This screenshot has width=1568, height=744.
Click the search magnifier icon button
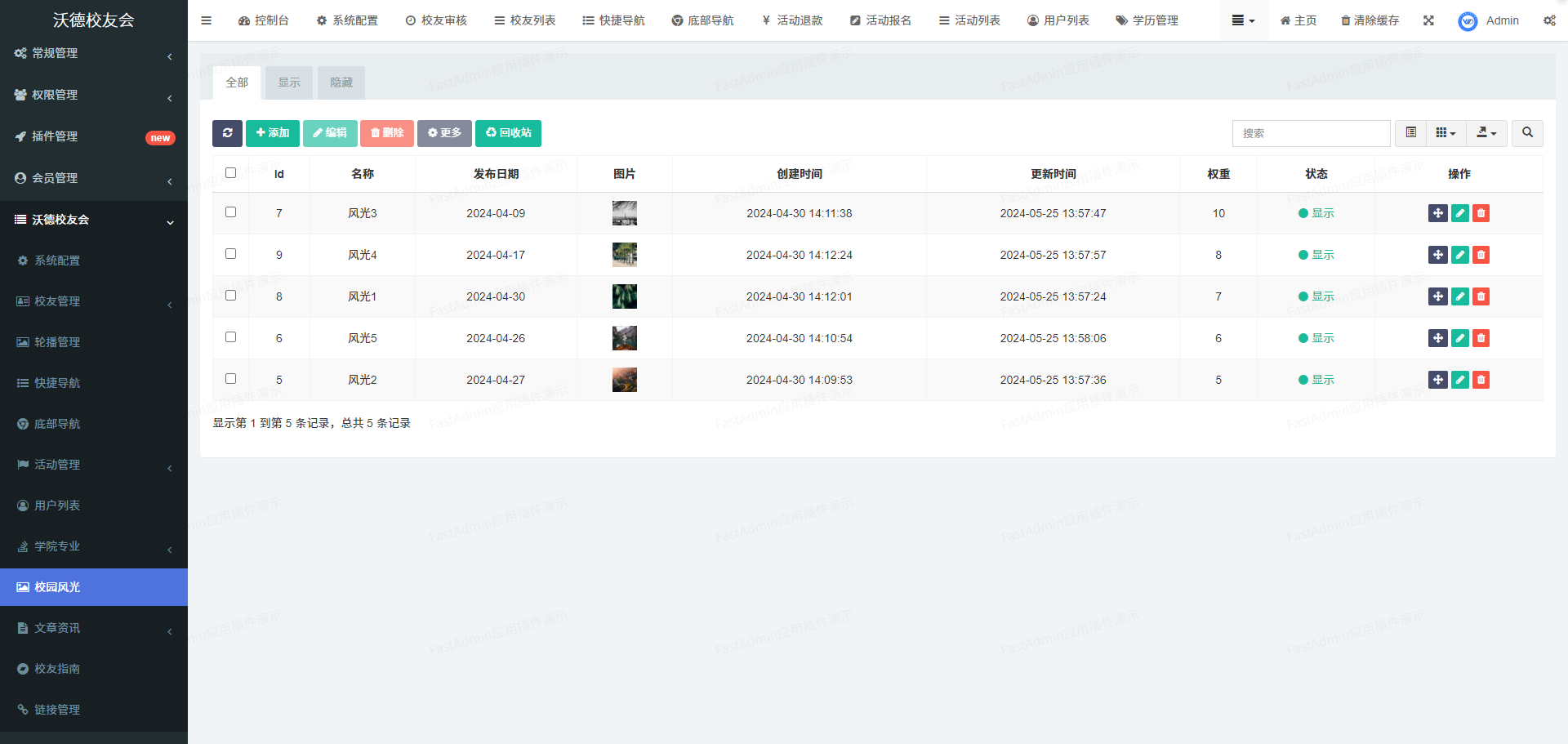coord(1527,133)
